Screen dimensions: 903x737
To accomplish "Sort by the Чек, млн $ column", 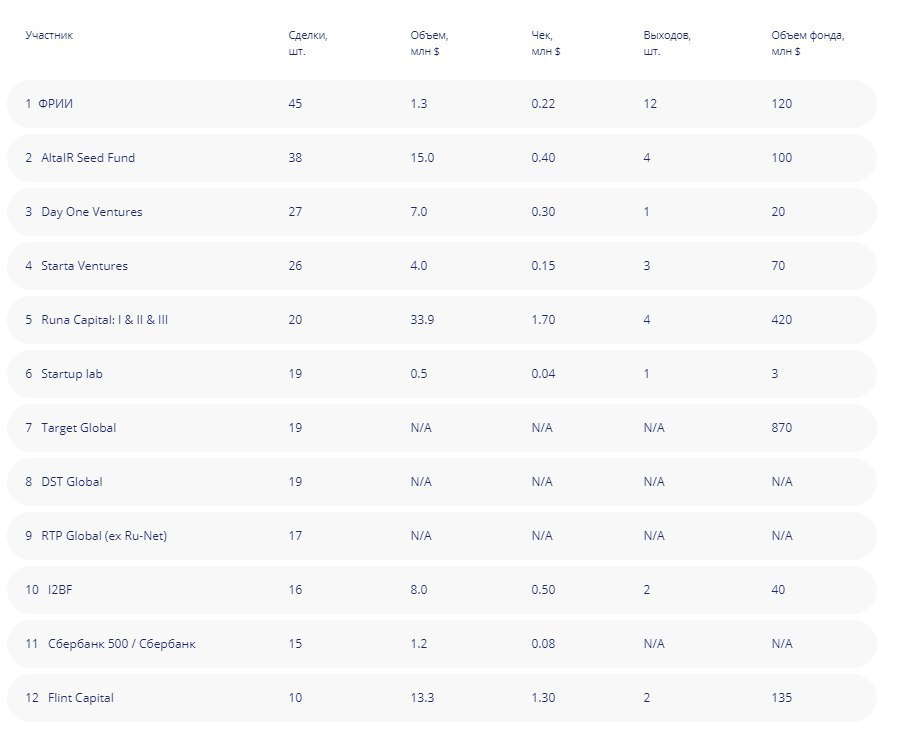I will [x=545, y=43].
